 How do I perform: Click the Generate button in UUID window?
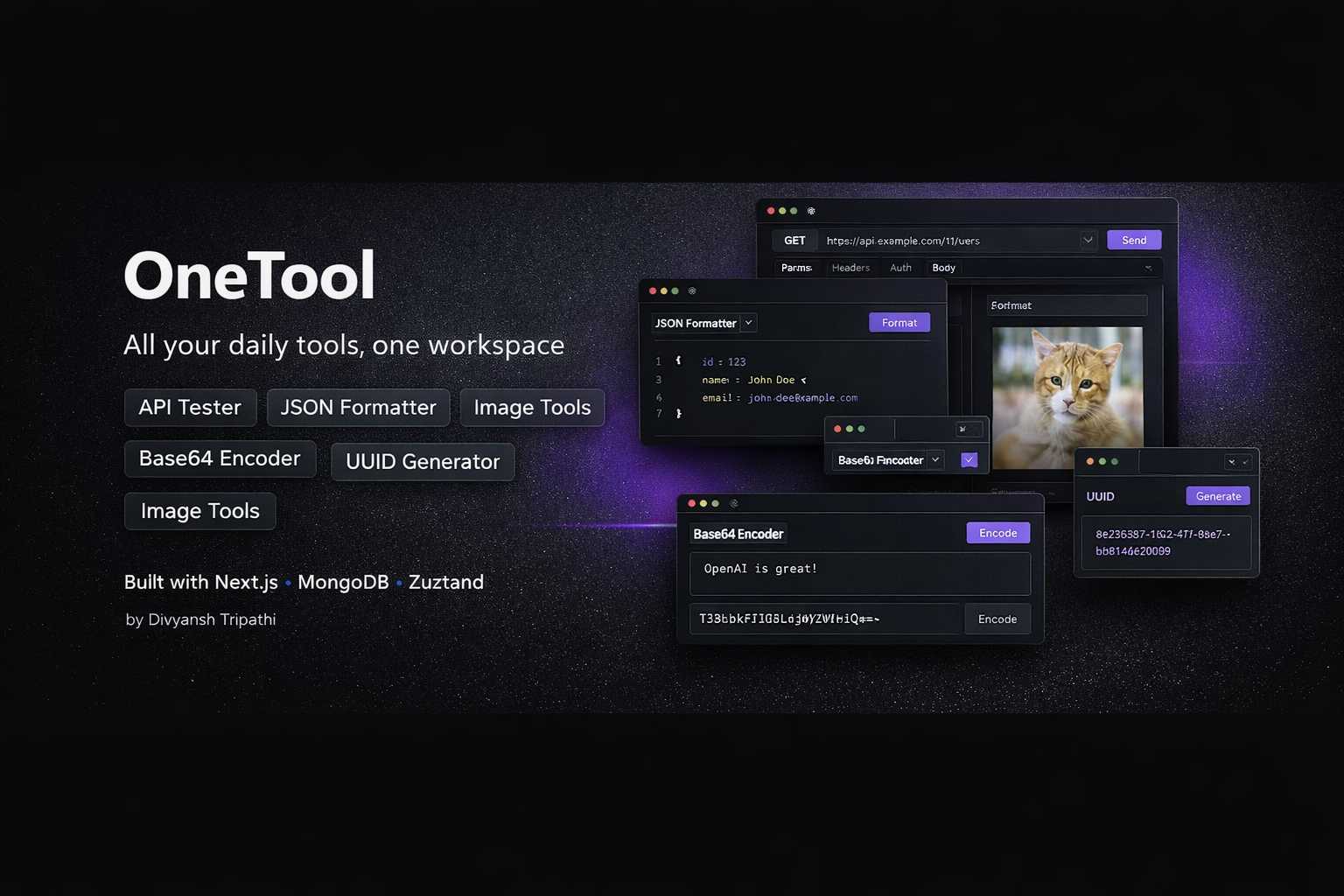(x=1218, y=496)
